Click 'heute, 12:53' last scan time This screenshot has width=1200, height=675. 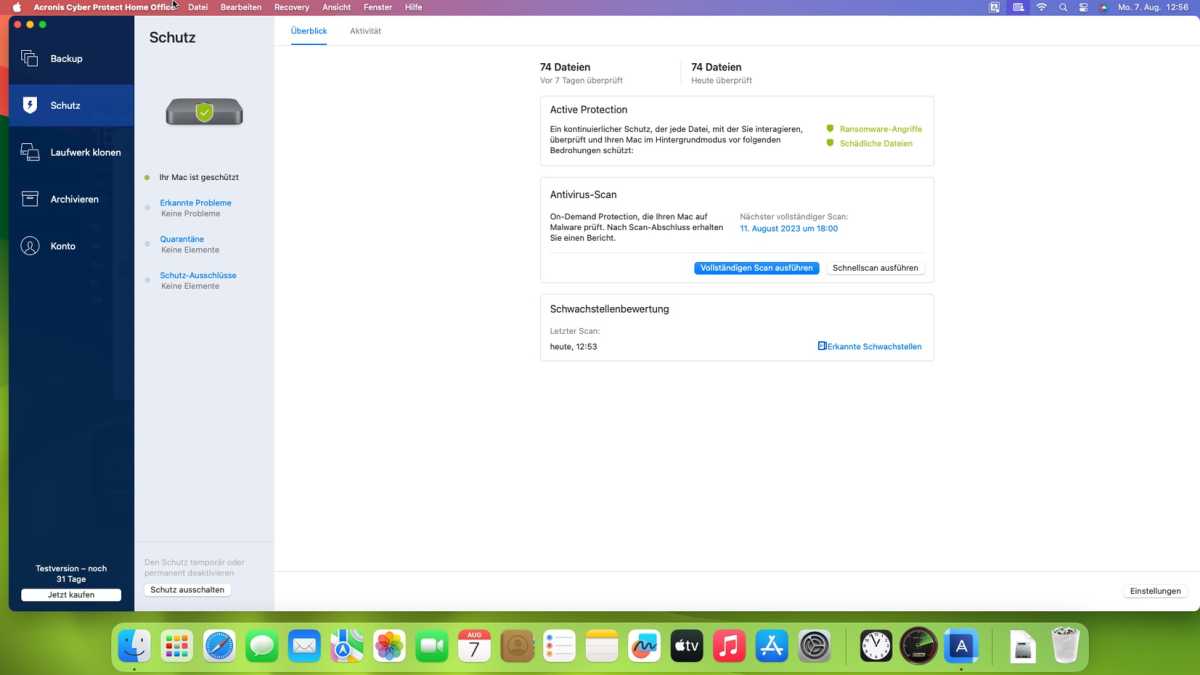tap(574, 347)
